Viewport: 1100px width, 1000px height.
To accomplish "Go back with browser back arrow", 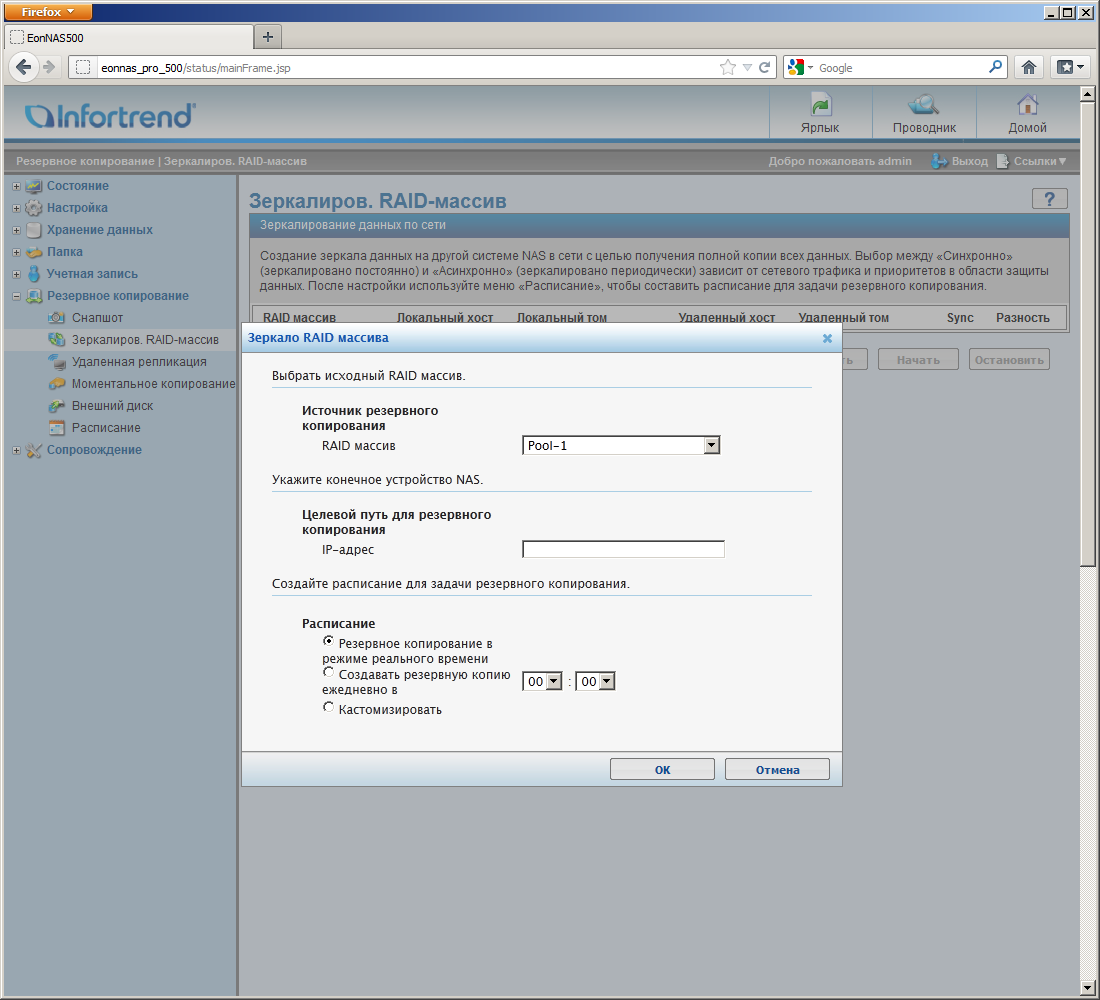I will pyautogui.click(x=23, y=67).
